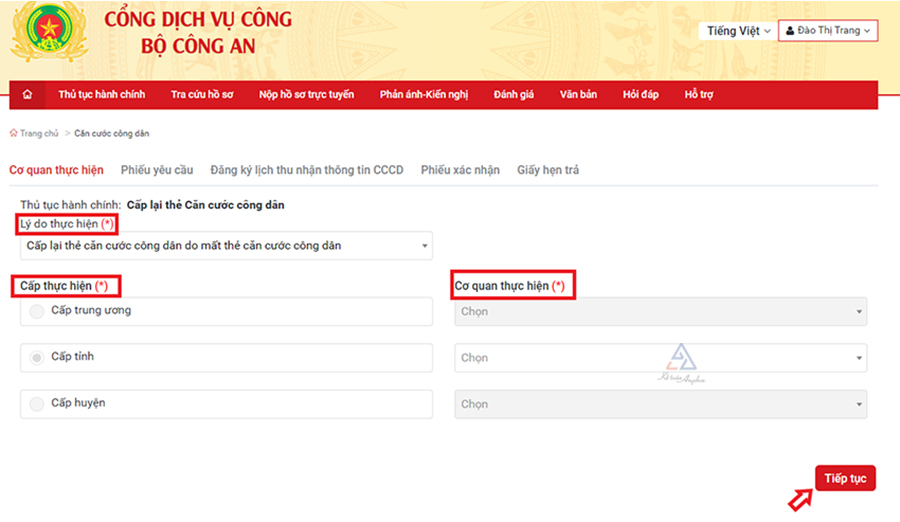Click the Cấp tỉnh option label
This screenshot has width=900, height=522.
(72, 357)
